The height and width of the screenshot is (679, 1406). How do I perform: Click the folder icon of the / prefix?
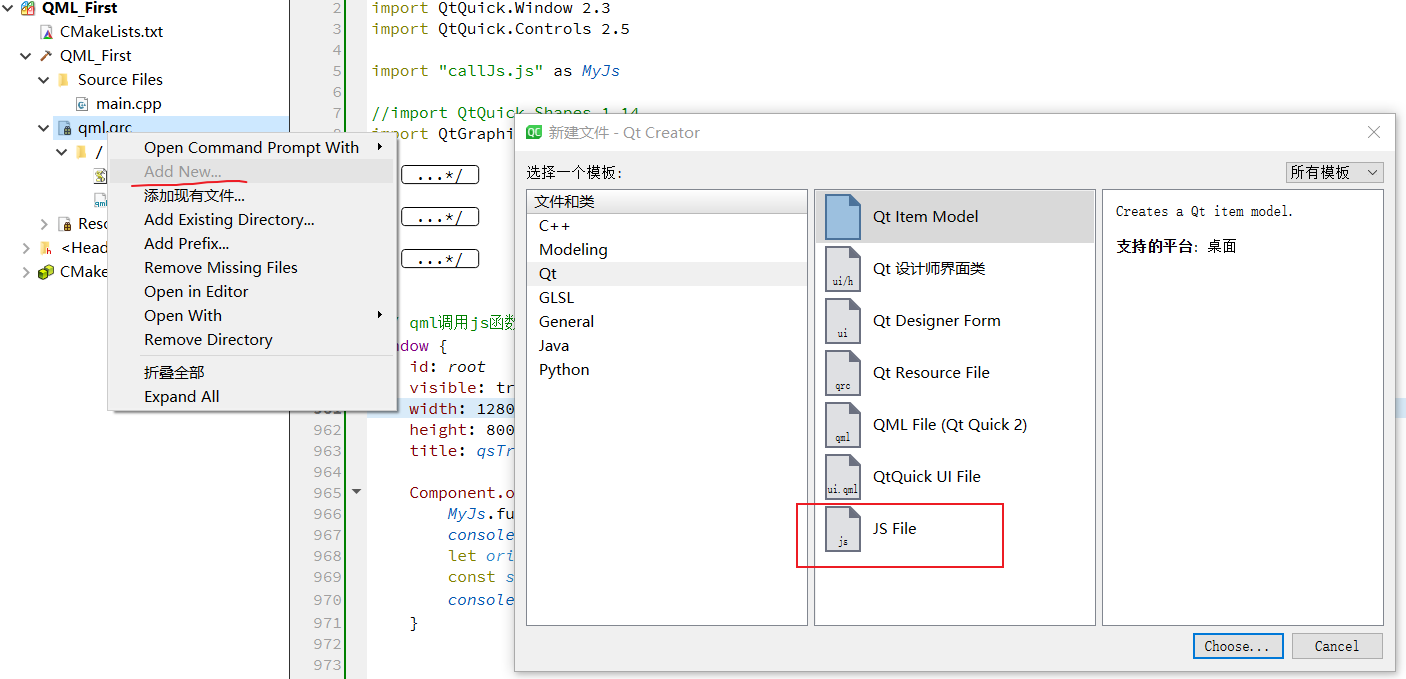point(82,152)
